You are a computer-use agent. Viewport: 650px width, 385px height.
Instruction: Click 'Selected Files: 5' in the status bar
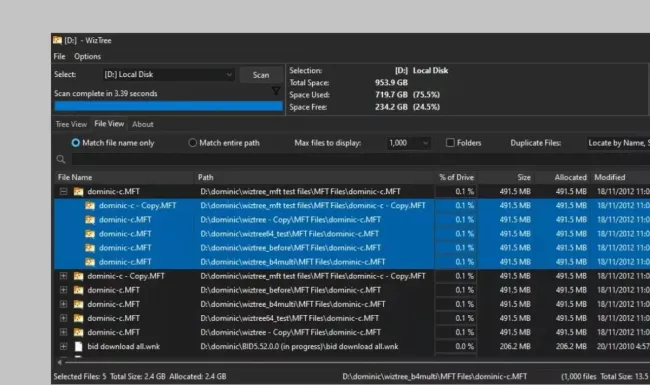pyautogui.click(x=80, y=377)
